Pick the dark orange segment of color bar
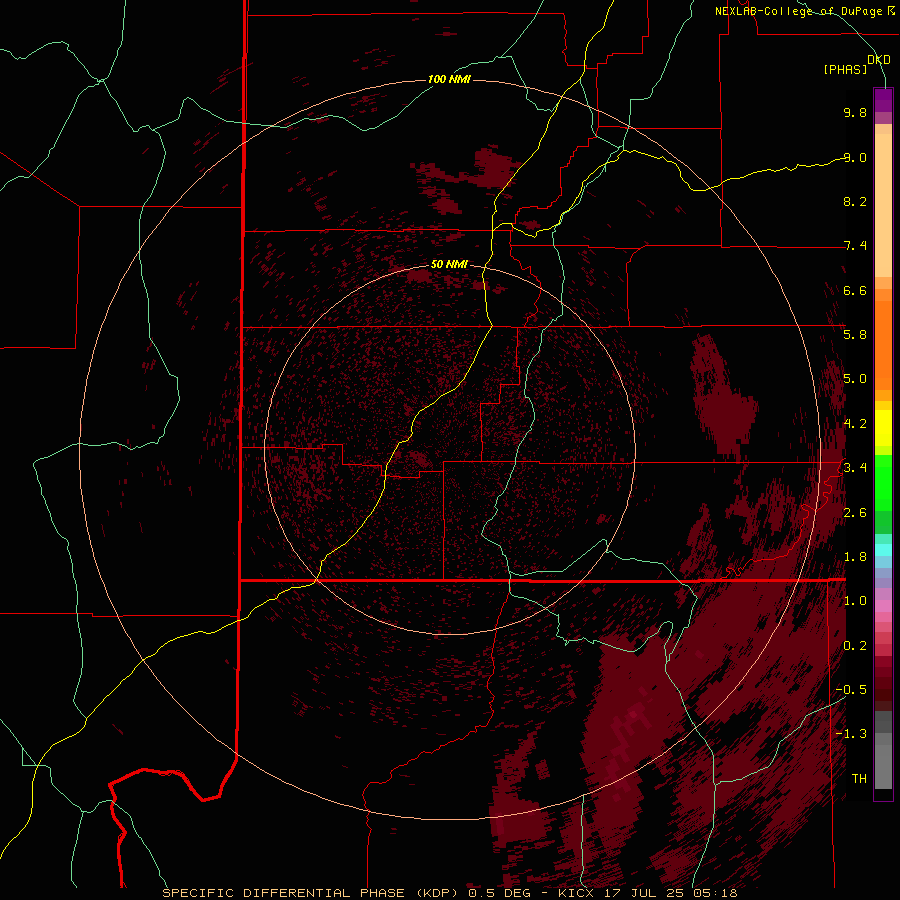 [883, 346]
